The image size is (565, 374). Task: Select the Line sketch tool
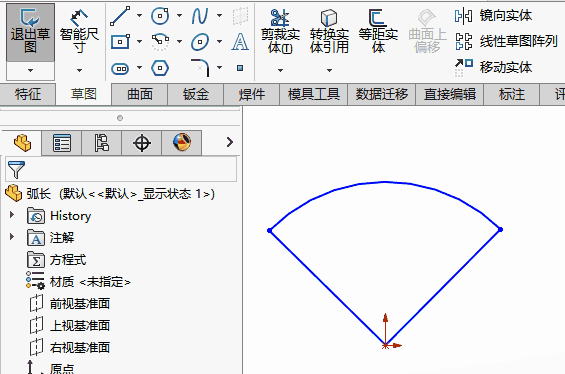click(120, 16)
